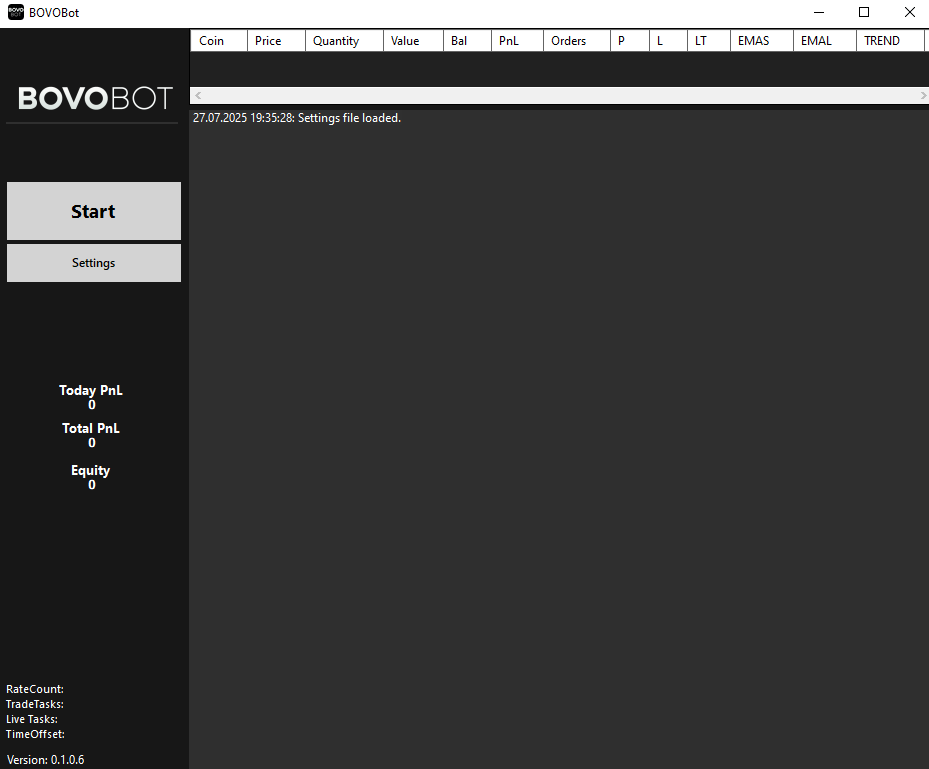Image resolution: width=929 pixels, height=769 pixels.
Task: Click the BOVO logo icon in the title bar
Action: click(14, 12)
